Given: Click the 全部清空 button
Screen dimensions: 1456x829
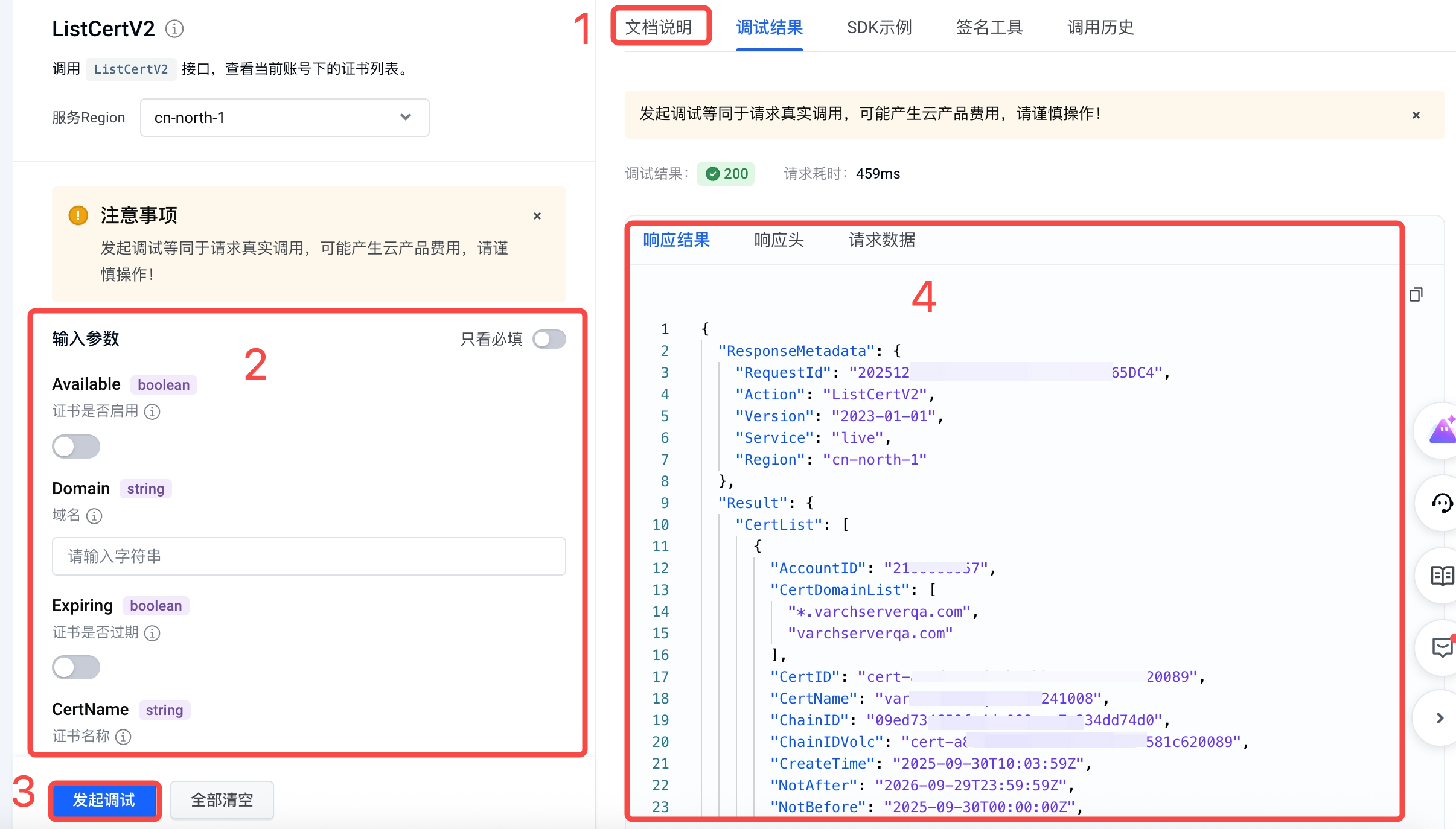Looking at the screenshot, I should [222, 800].
